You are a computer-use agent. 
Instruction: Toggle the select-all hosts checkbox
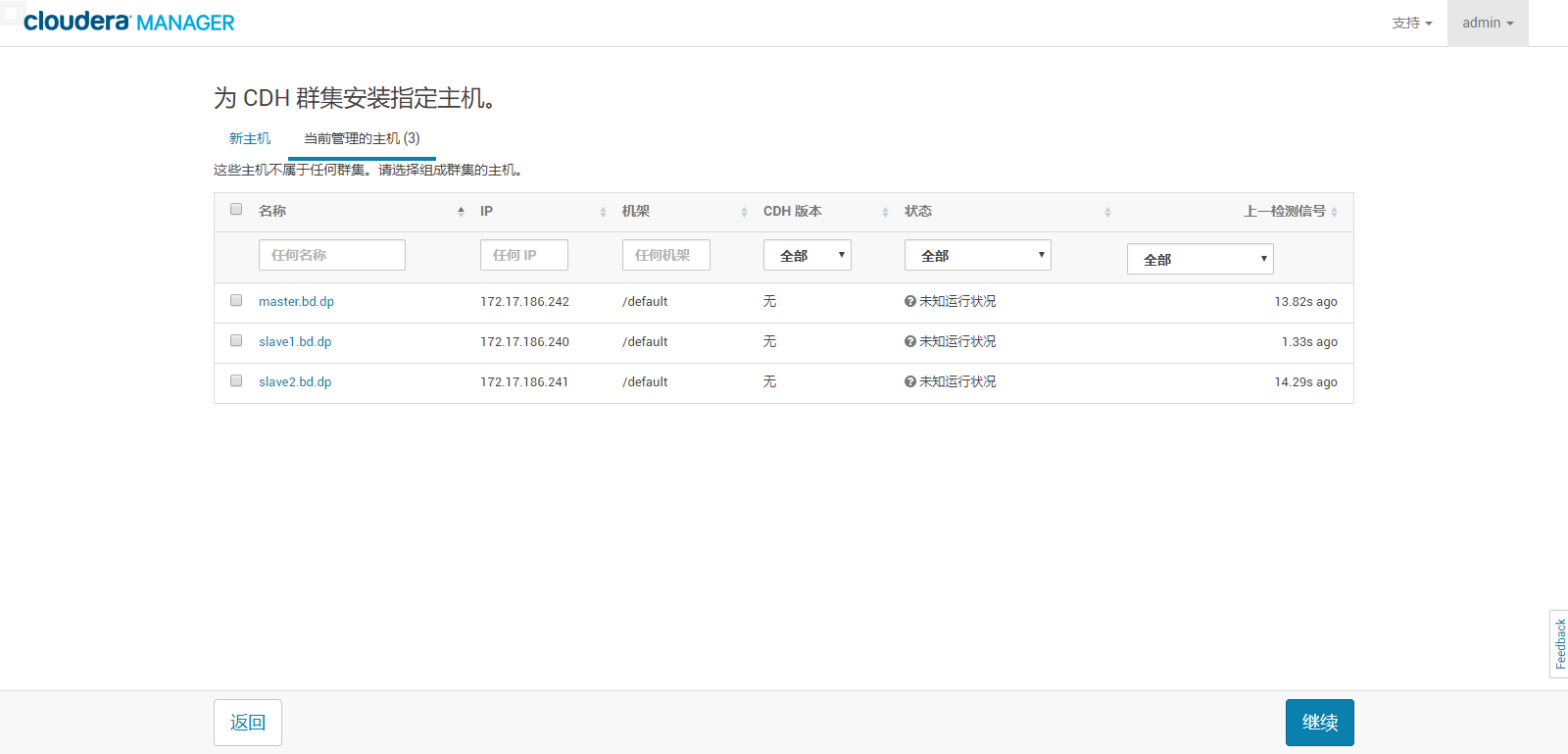pos(236,209)
